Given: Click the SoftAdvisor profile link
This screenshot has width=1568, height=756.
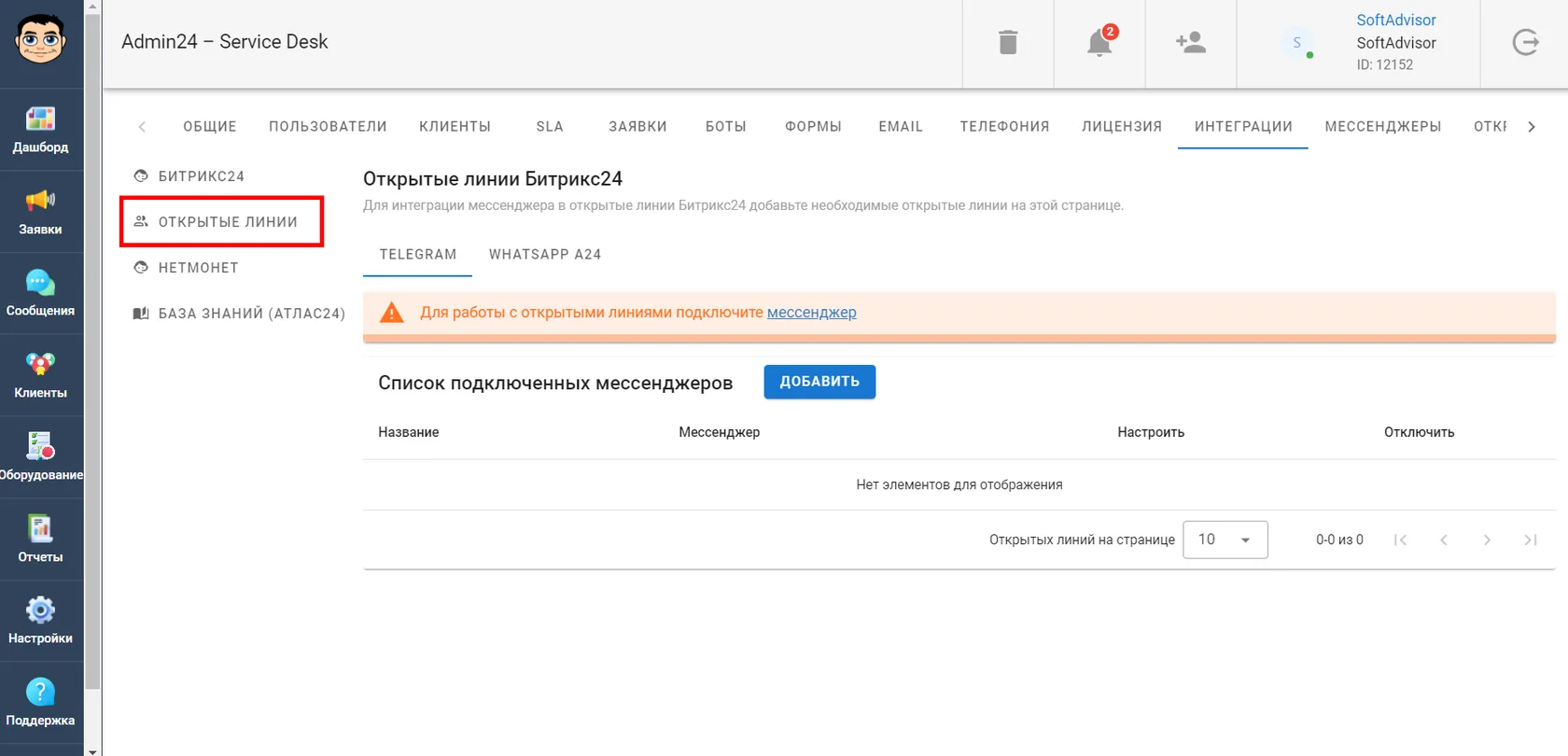Looking at the screenshot, I should click(1396, 20).
